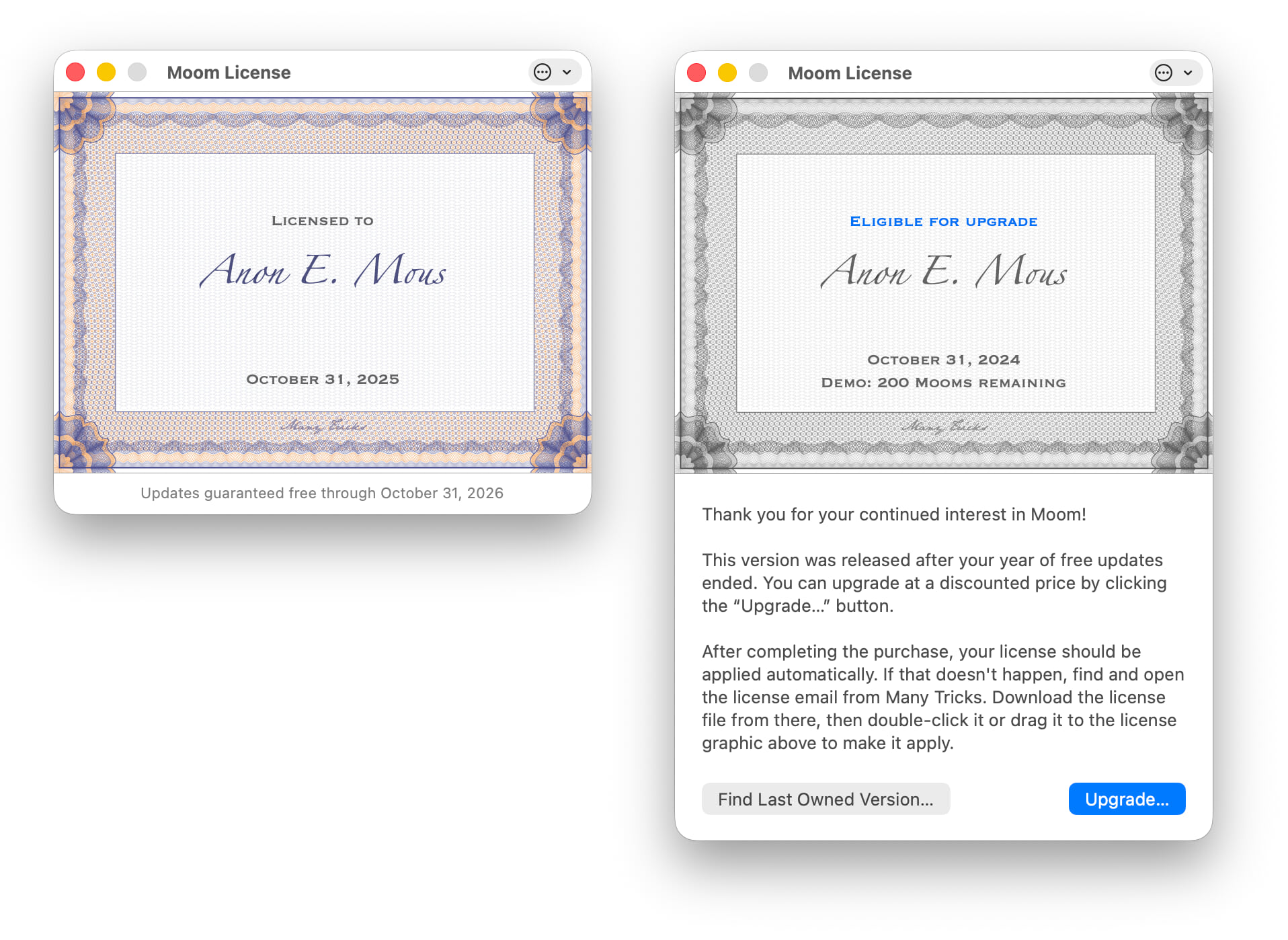Open the dropdown next to the left ellipsis button
1288x940 pixels.
point(568,72)
